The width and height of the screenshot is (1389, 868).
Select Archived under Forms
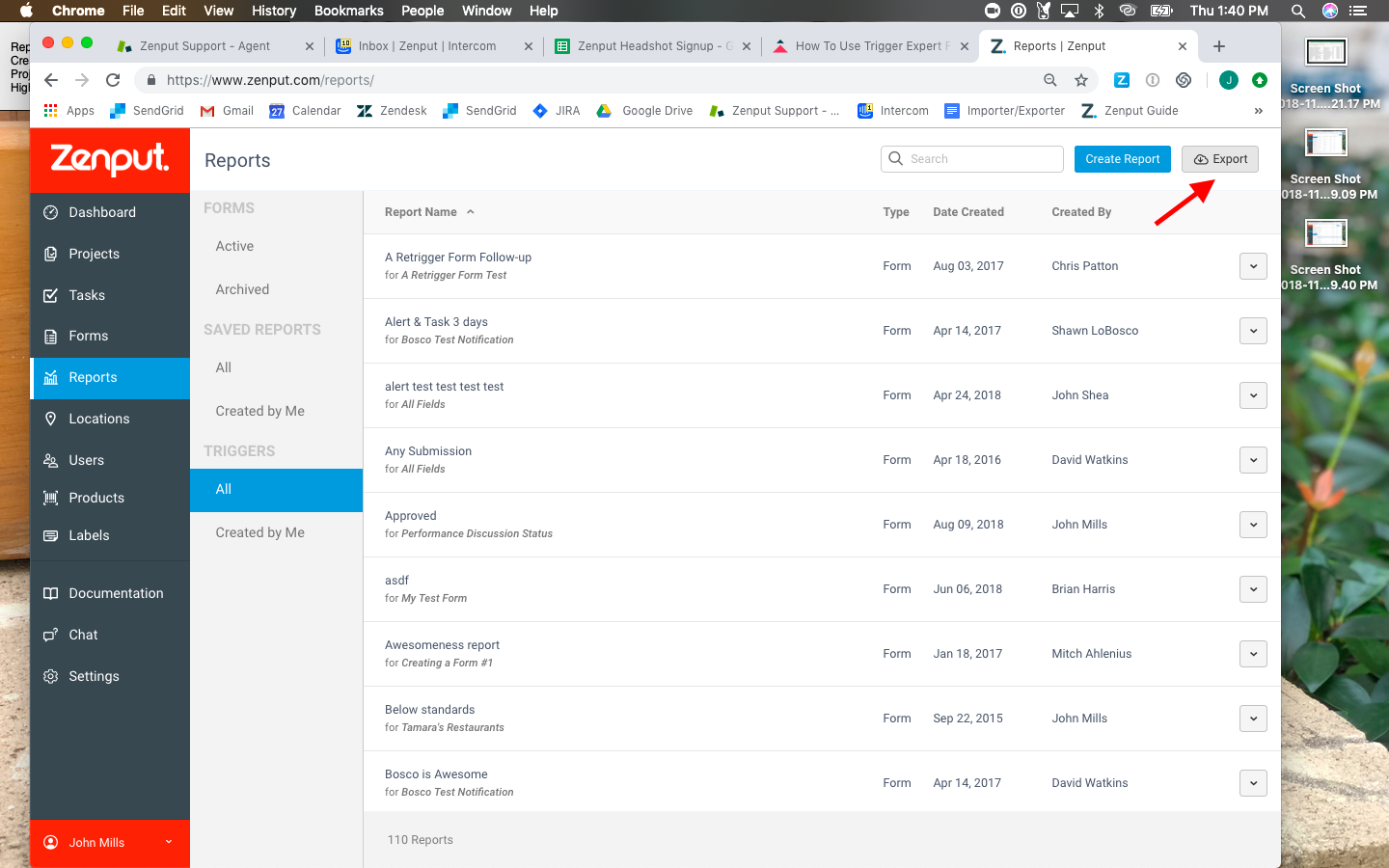(x=276, y=289)
